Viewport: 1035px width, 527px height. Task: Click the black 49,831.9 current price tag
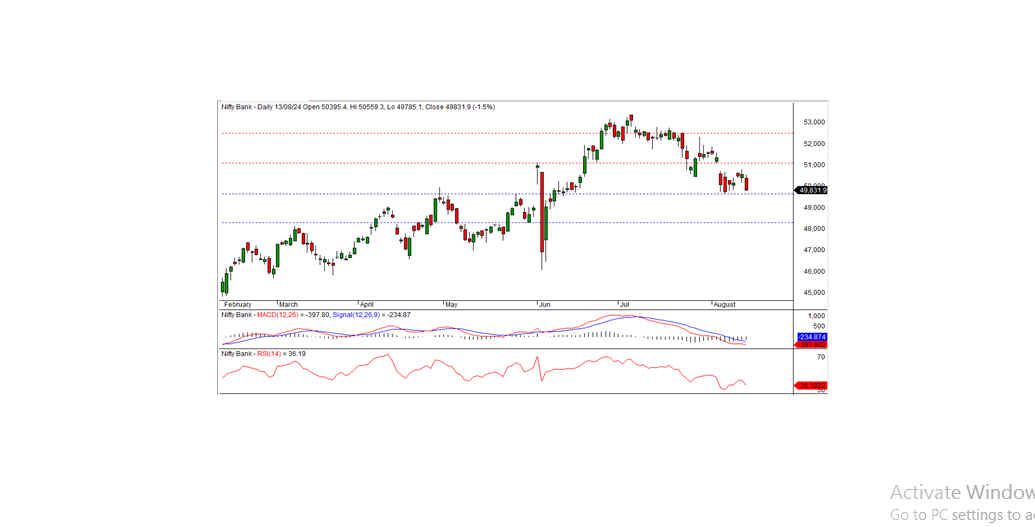click(x=811, y=190)
